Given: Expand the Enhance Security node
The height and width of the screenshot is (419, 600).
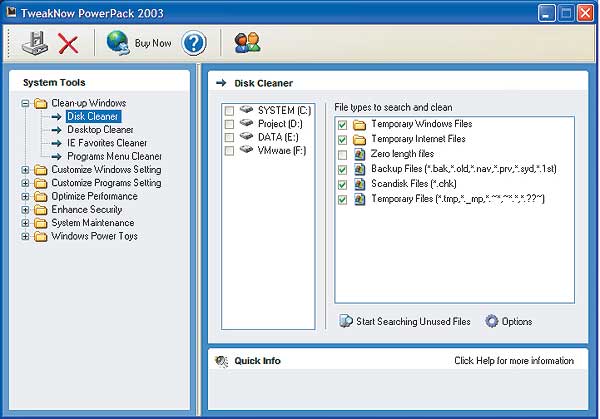Looking at the screenshot, I should click(25, 210).
